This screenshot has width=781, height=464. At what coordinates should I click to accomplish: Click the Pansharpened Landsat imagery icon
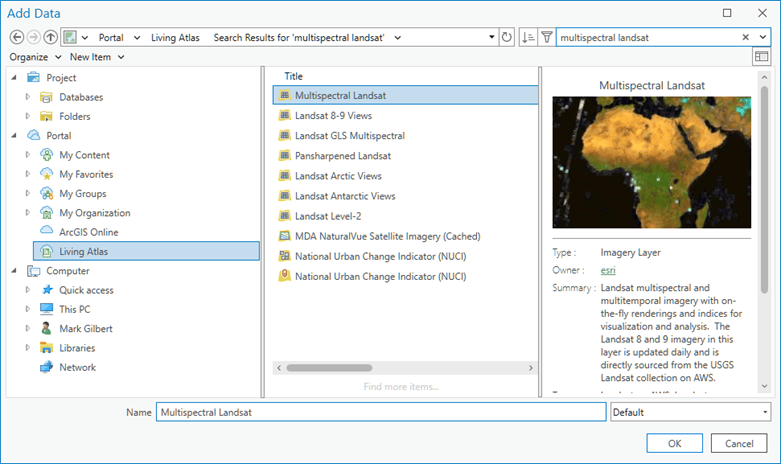284,155
